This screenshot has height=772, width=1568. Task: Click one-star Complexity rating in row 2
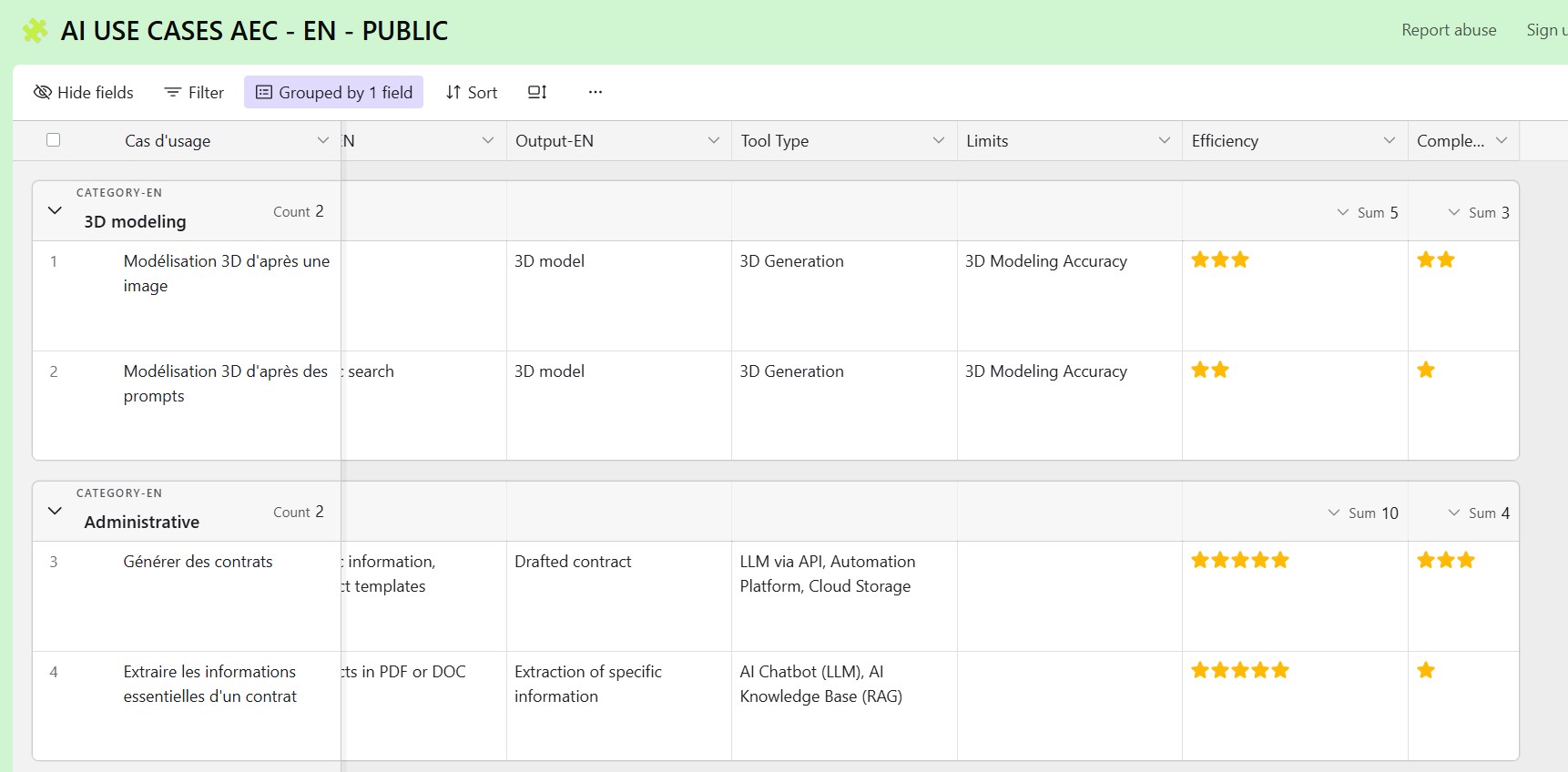[x=1426, y=370]
